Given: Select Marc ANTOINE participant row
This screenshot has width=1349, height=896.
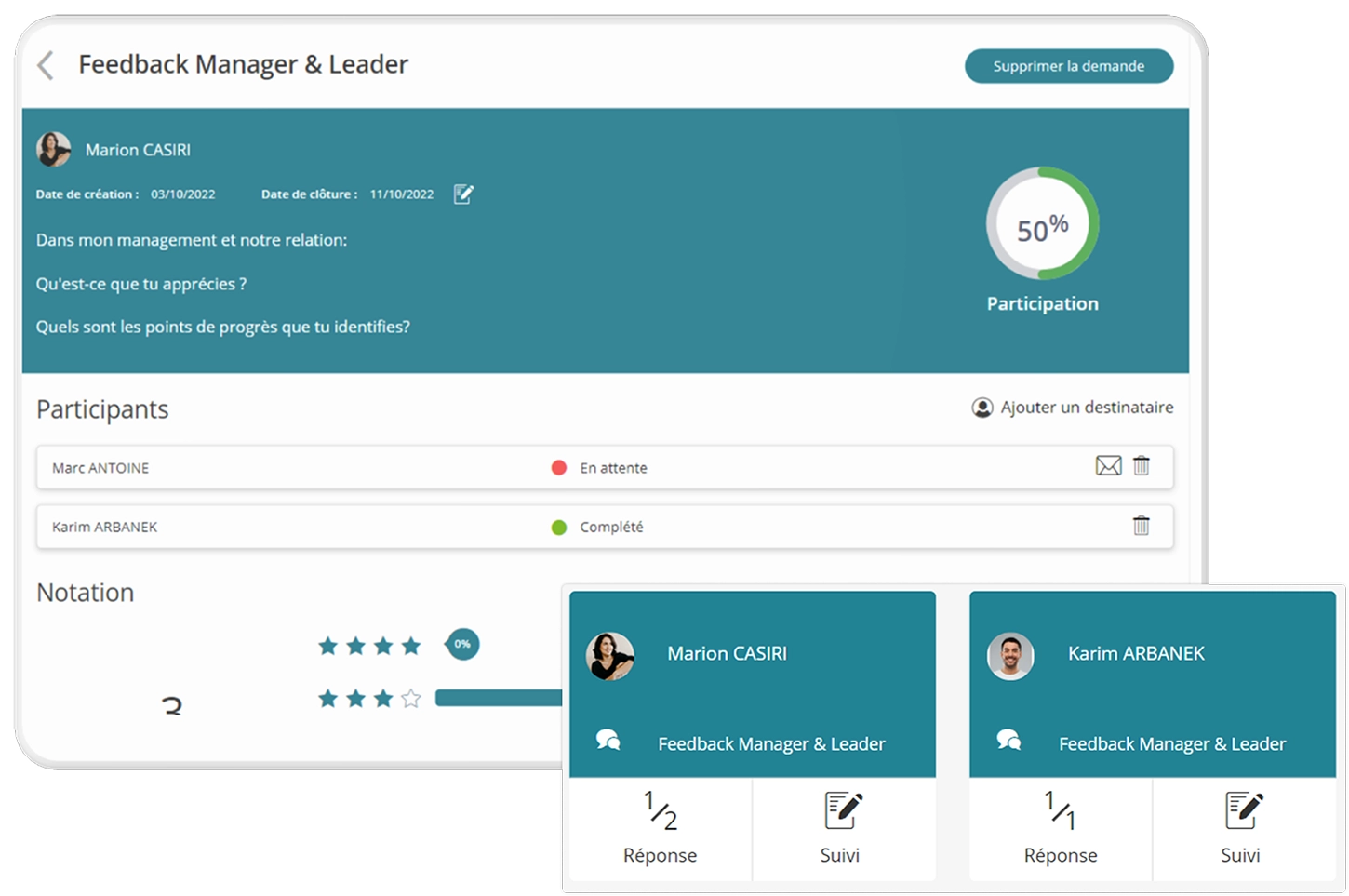Looking at the screenshot, I should pyautogui.click(x=279, y=467).
